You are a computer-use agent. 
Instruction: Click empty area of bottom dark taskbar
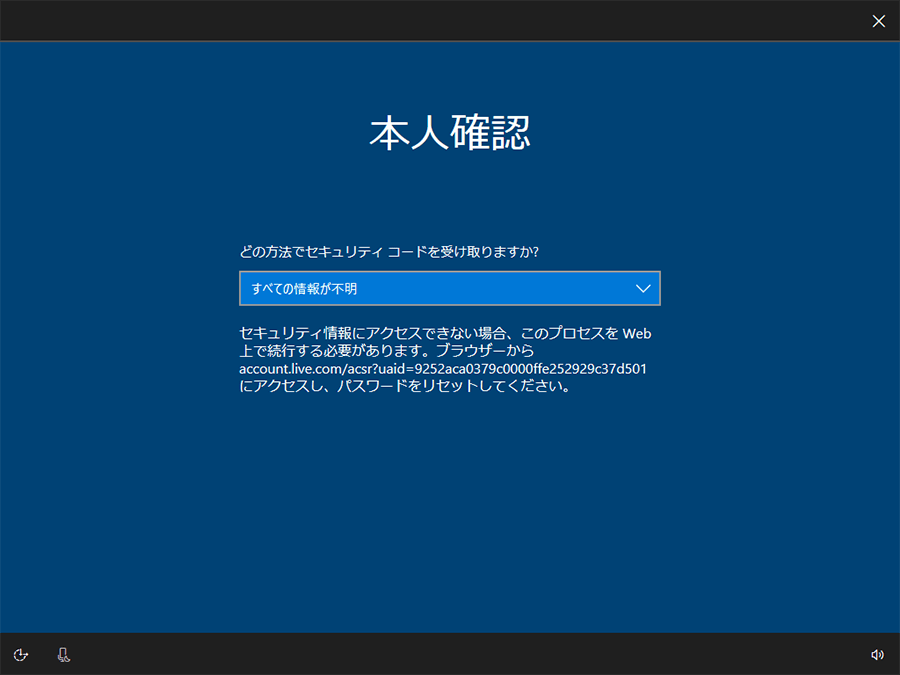tap(450, 655)
